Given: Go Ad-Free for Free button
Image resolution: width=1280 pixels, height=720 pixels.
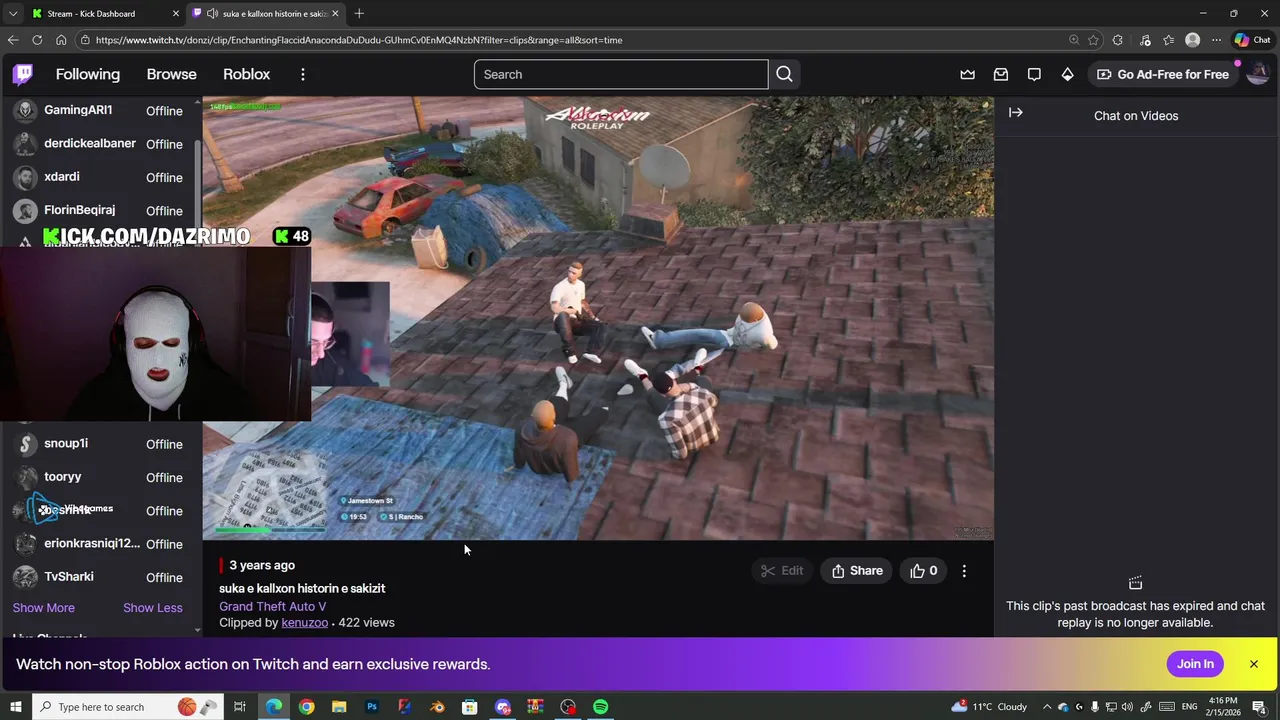Looking at the screenshot, I should 1163,74.
